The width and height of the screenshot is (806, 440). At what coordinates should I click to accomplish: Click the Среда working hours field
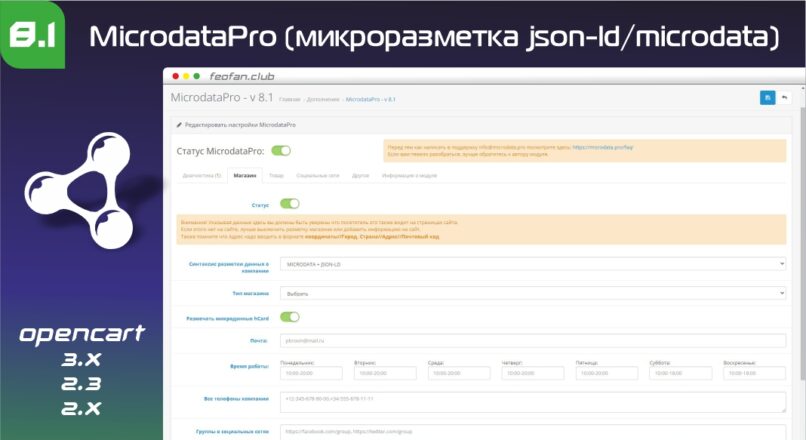tap(459, 373)
